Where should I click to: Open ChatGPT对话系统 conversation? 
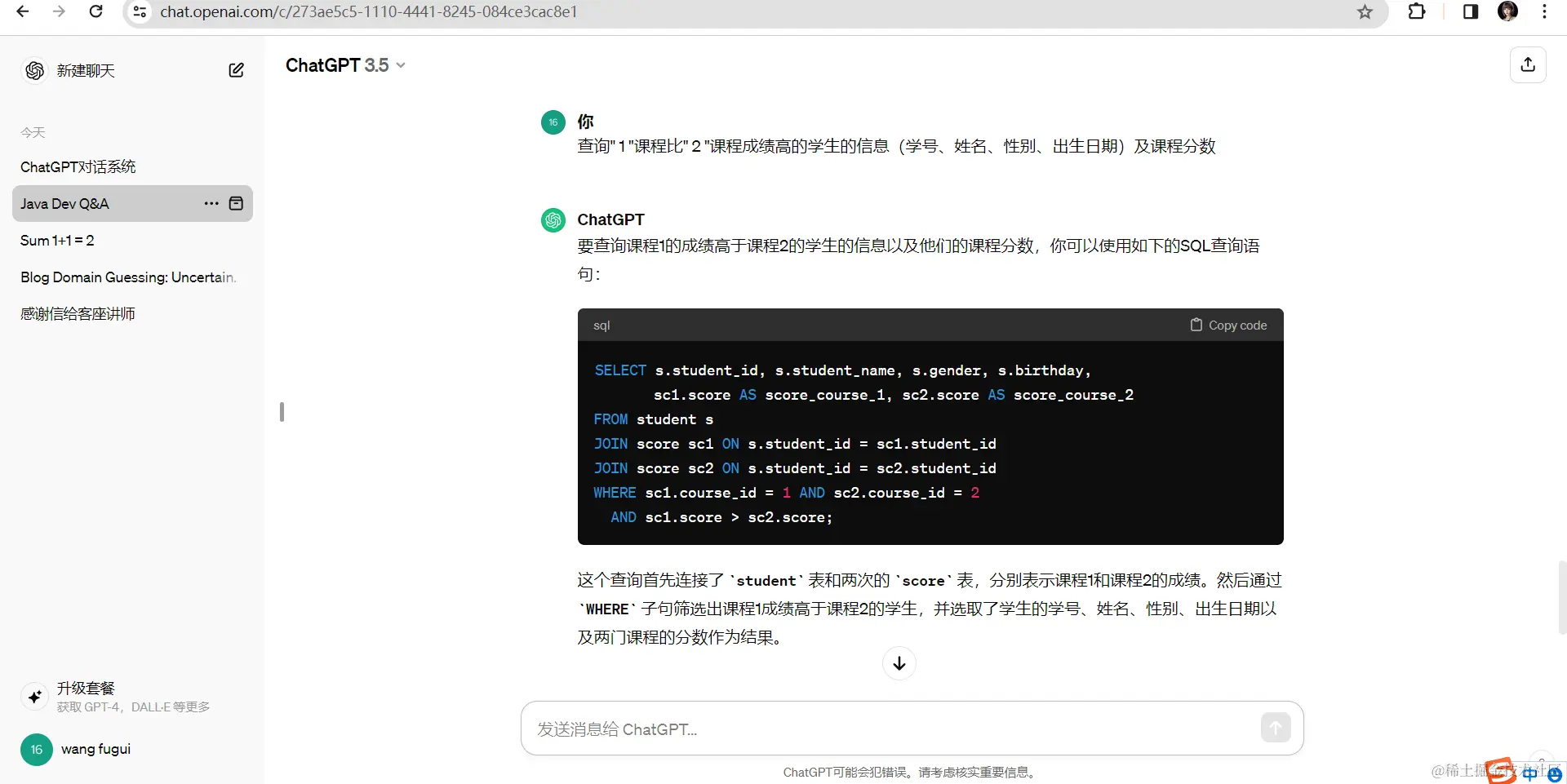point(132,166)
